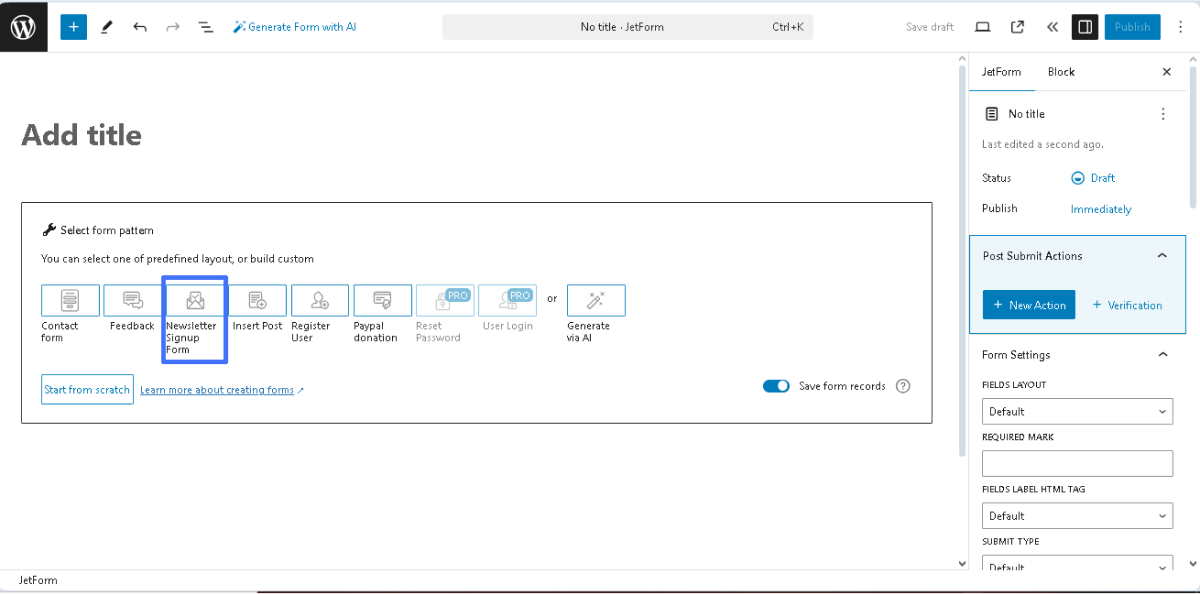The width and height of the screenshot is (1200, 594).
Task: Select the Insert Post pattern
Action: coord(257,300)
